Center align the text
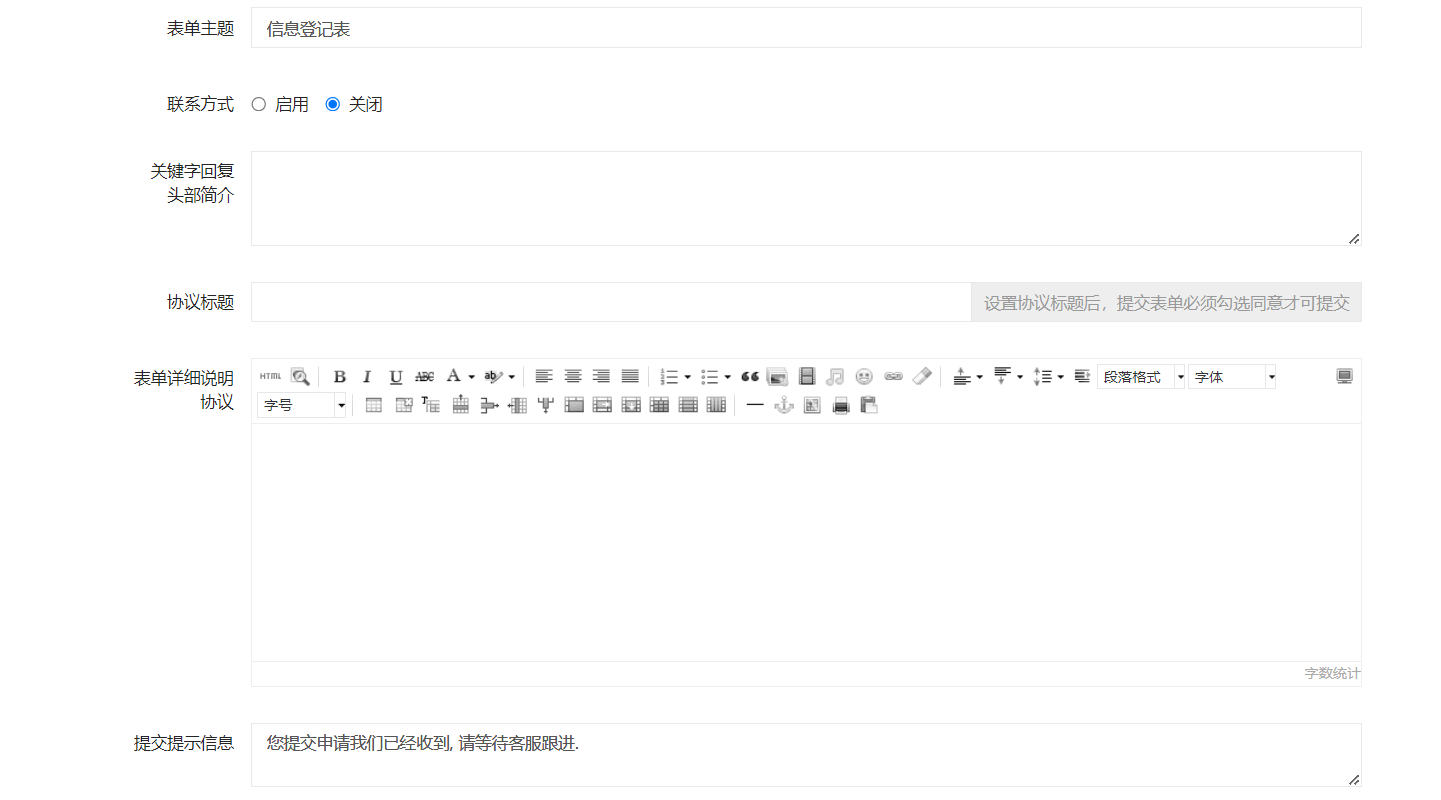Image resolution: width=1441 pixels, height=800 pixels. tap(573, 376)
